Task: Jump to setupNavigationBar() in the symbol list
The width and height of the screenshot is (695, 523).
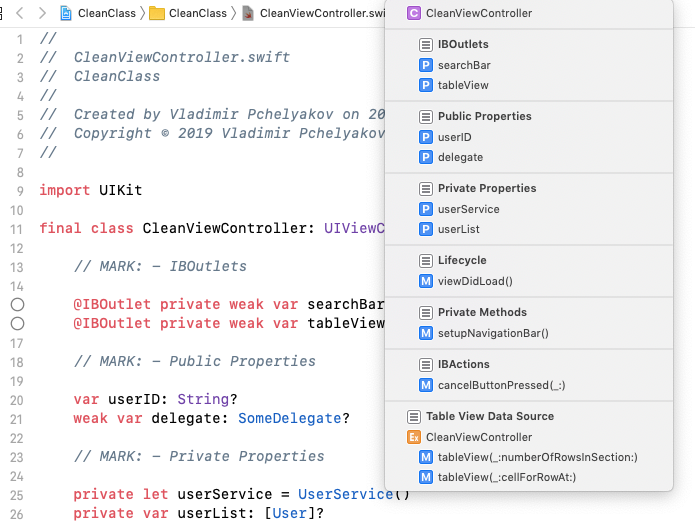Action: (493, 333)
